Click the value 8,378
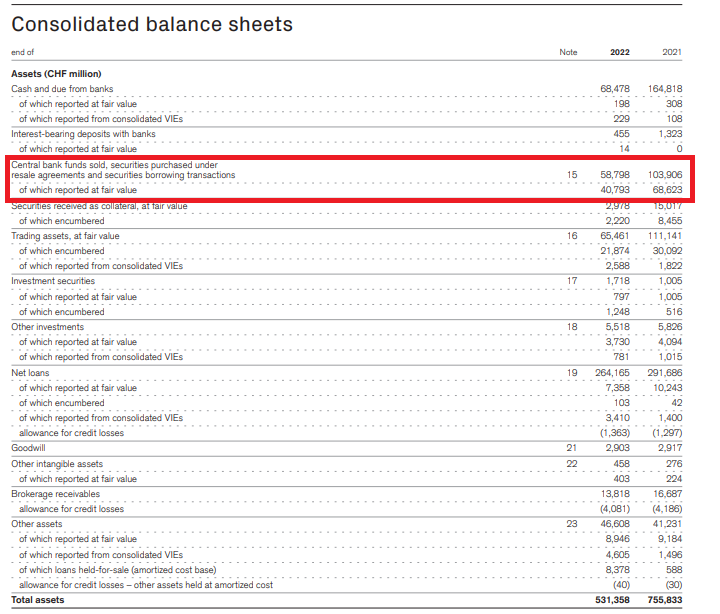Image resolution: width=720 pixels, height=614 pixels. (618, 570)
